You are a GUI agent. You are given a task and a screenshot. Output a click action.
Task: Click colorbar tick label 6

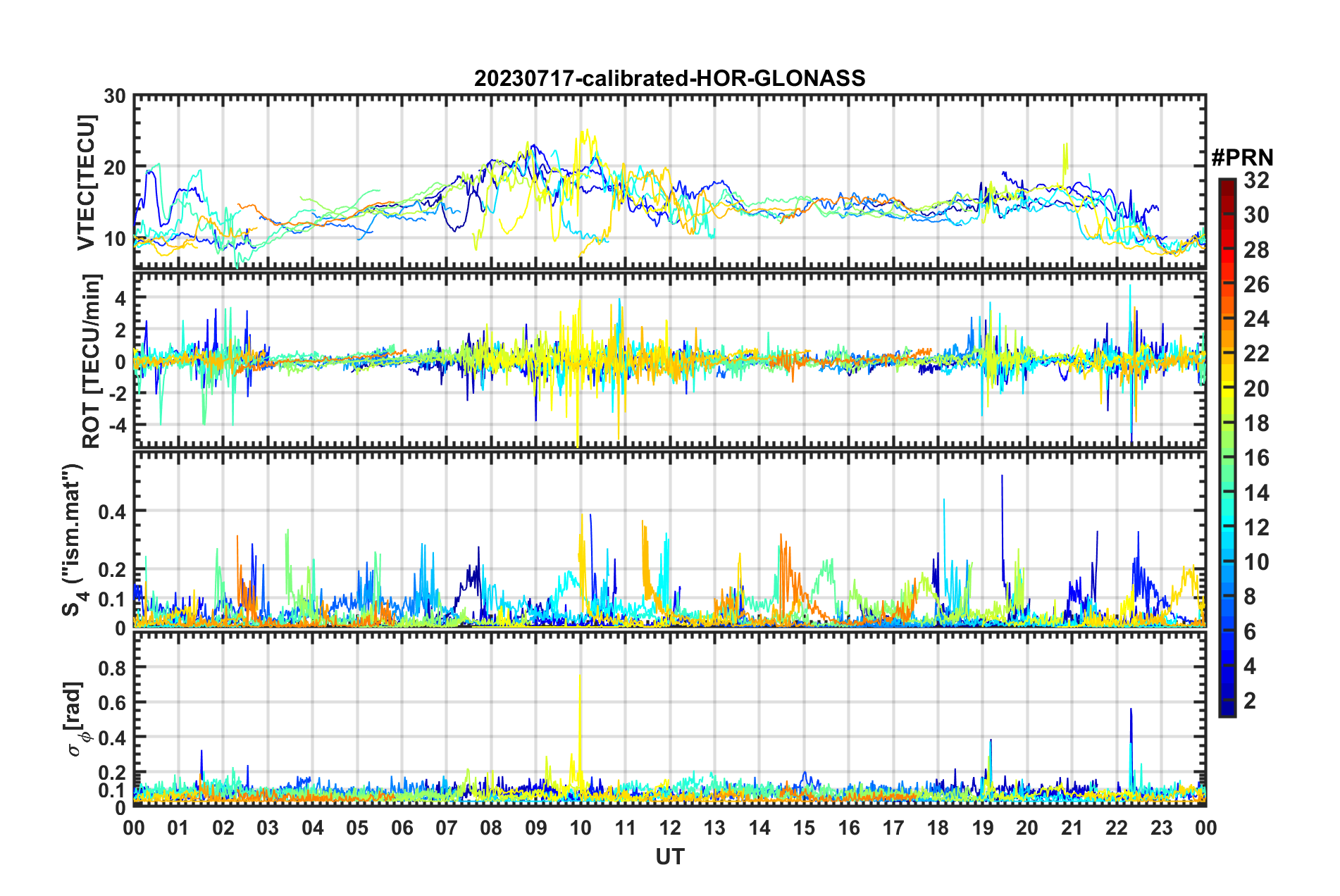(1250, 632)
